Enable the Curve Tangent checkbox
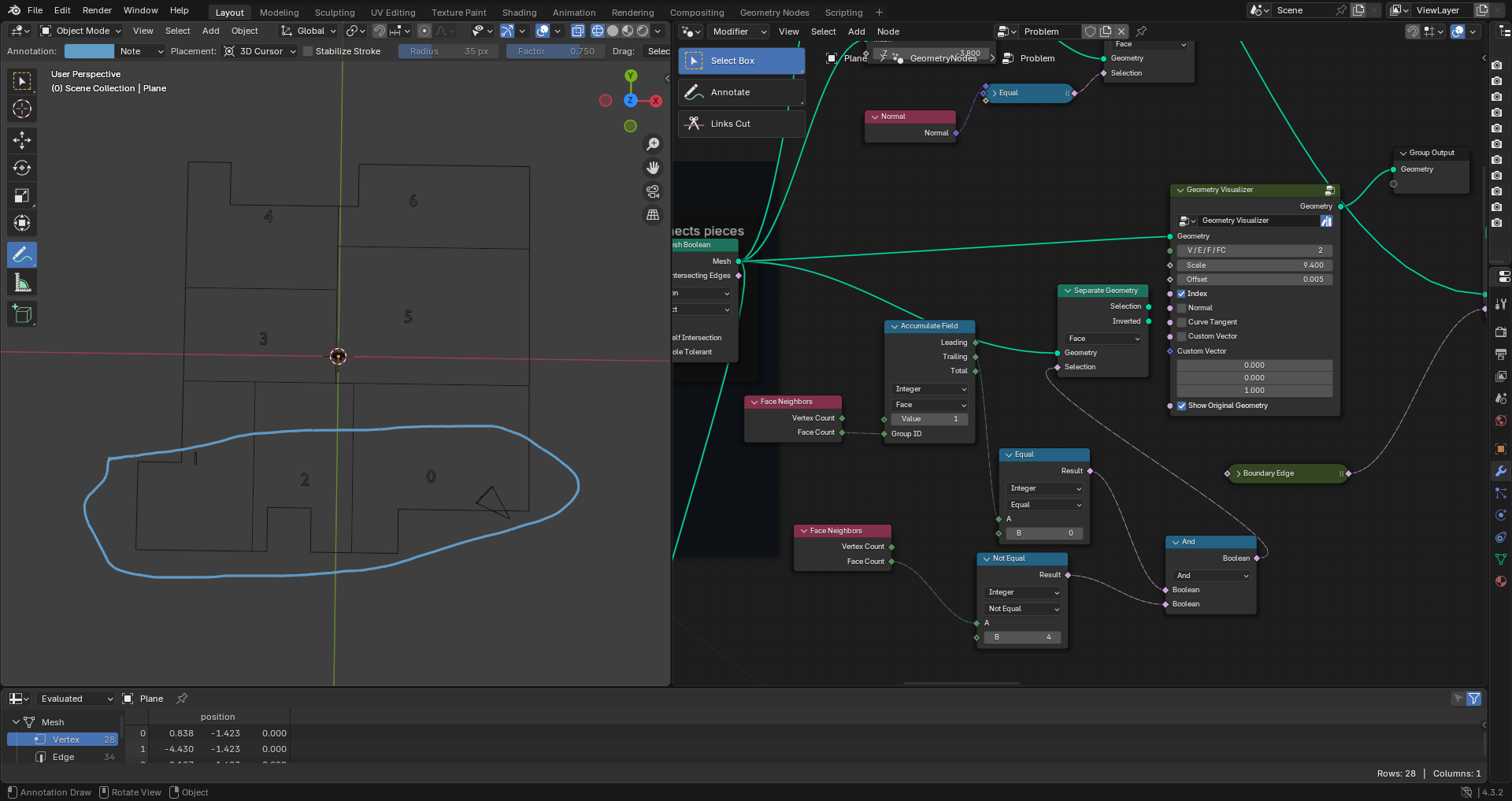 (1181, 322)
